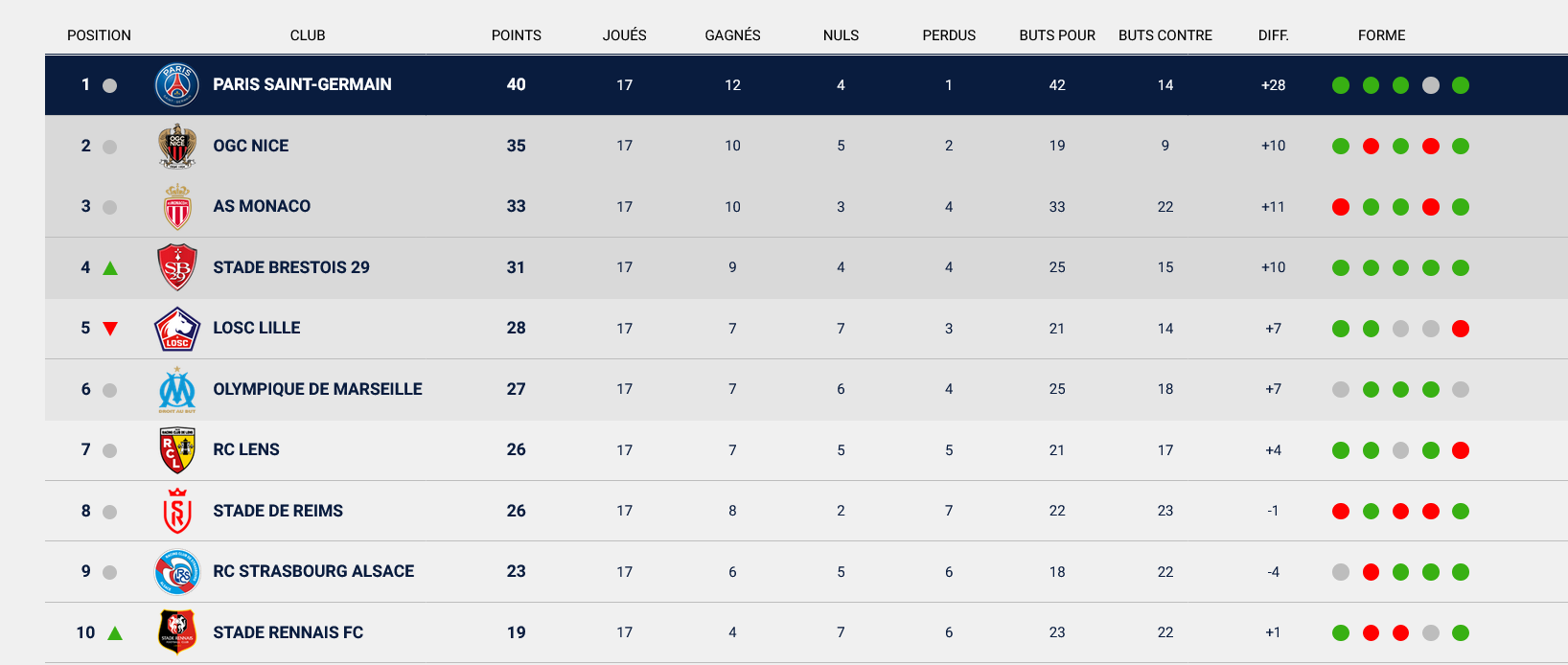The width and height of the screenshot is (1568, 665).
Task: Click the AS Monaco crest icon
Action: click(177, 207)
